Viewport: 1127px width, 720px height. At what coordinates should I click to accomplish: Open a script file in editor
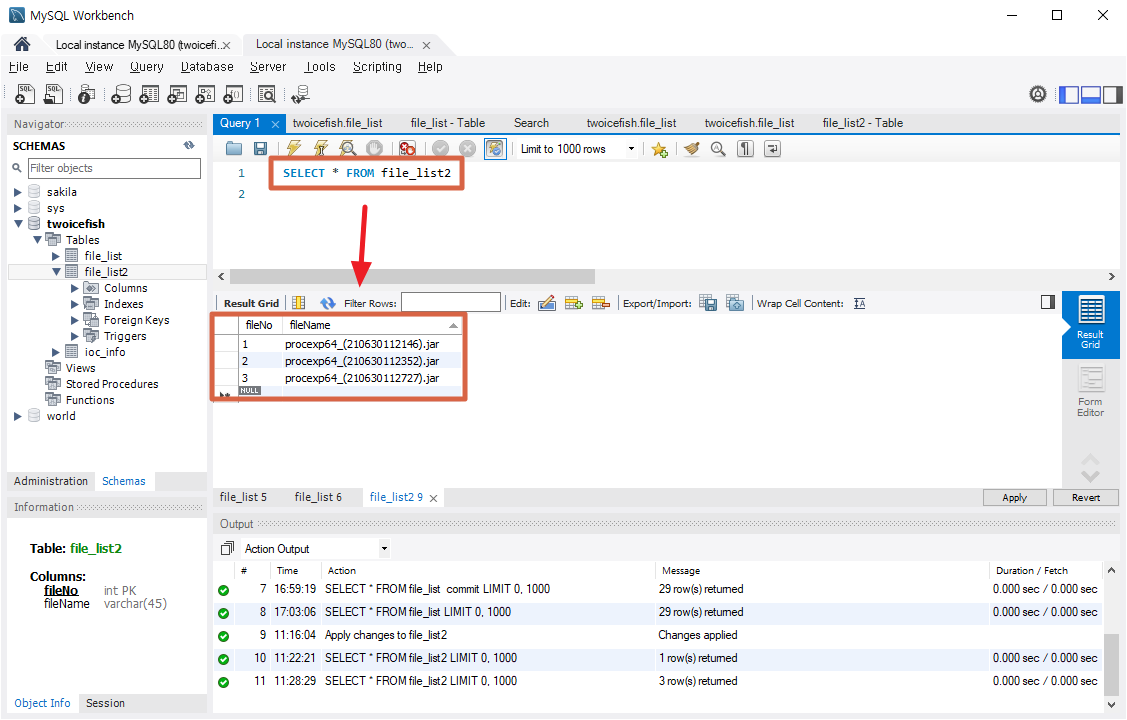[x=234, y=149]
